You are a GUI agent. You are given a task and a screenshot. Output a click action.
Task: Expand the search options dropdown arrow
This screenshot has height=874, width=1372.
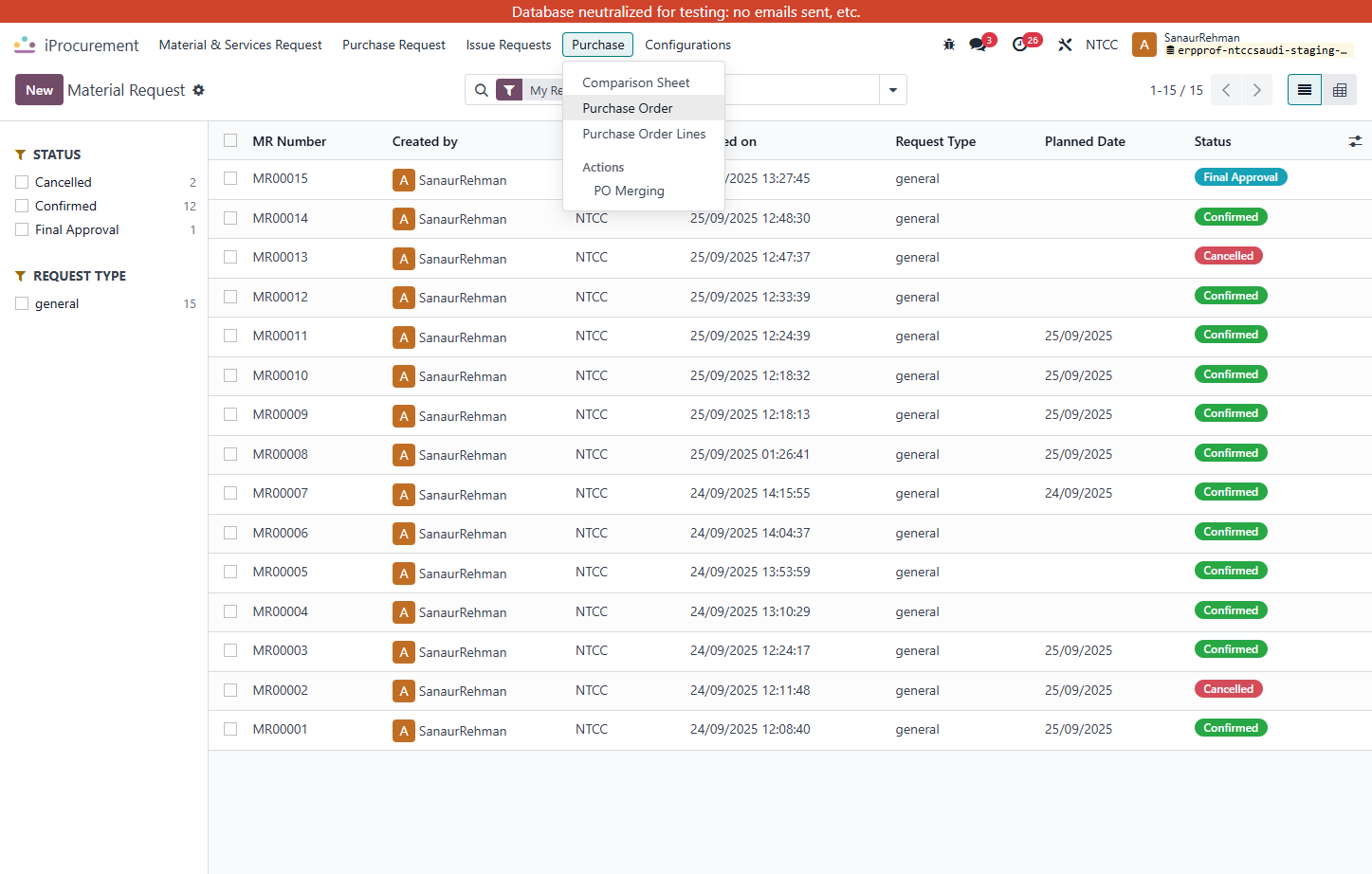click(x=893, y=90)
